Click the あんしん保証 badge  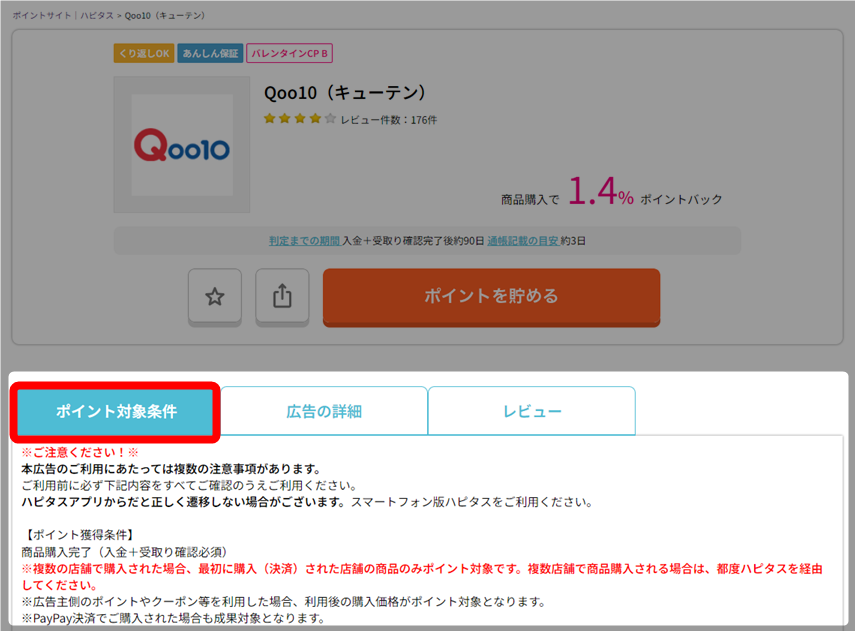(x=210, y=53)
